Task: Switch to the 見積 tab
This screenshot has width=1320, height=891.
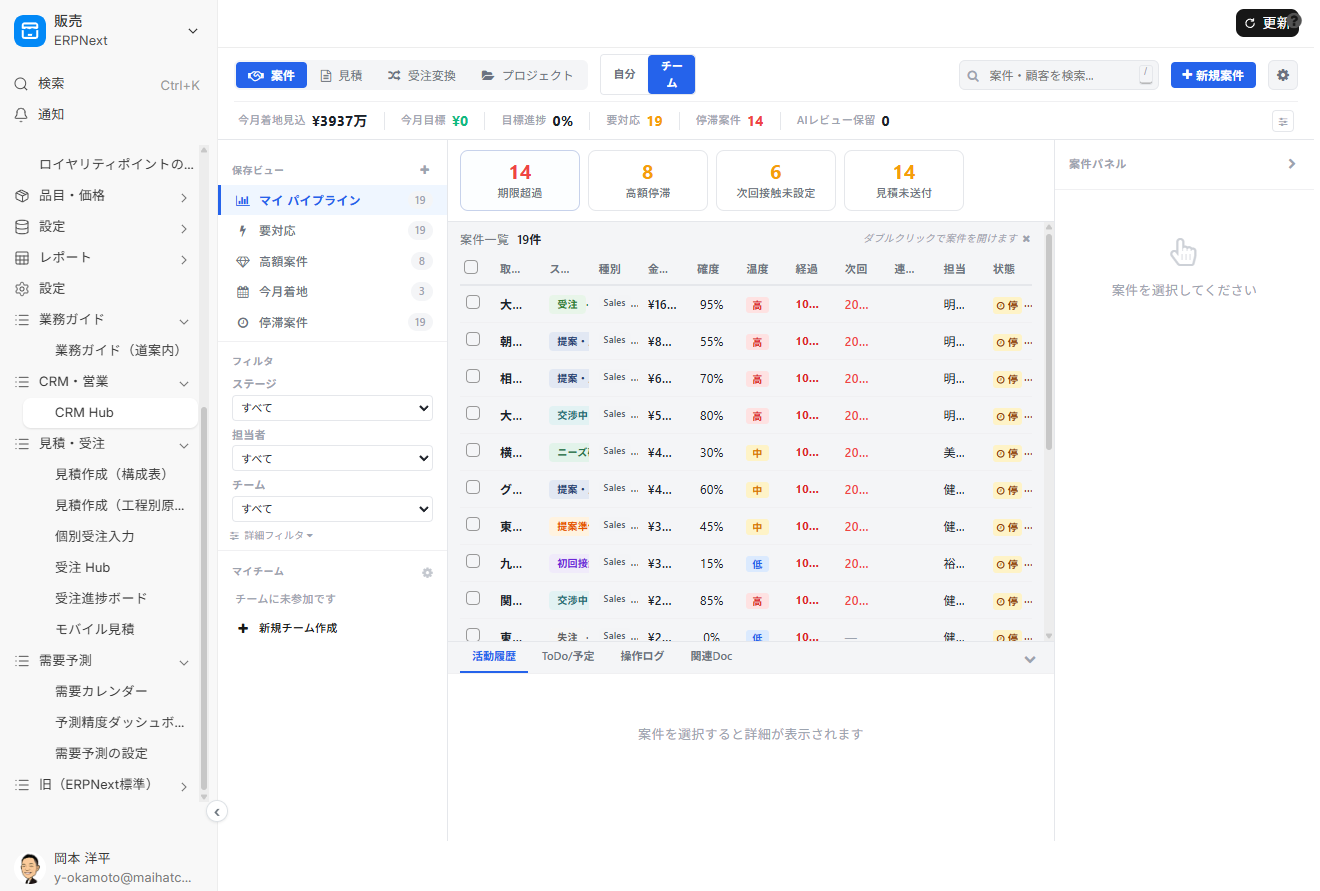Action: tap(341, 76)
